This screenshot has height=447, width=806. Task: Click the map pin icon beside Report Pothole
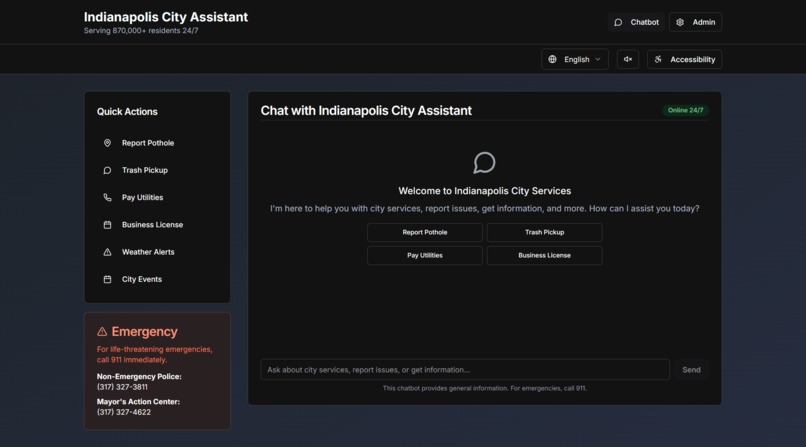107,143
